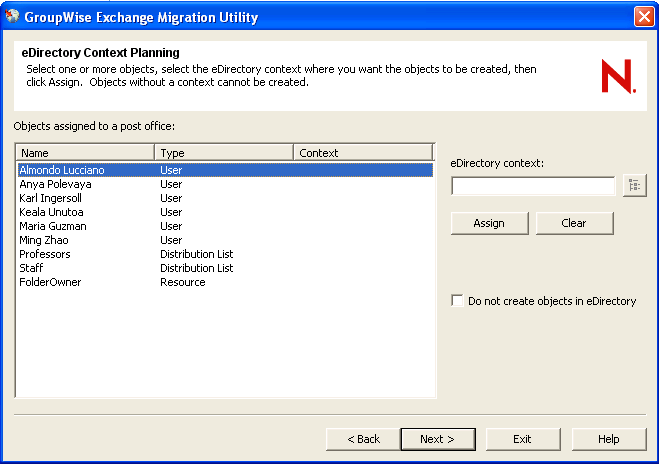Sort by the Type column header
The height and width of the screenshot is (464, 659).
pos(224,153)
